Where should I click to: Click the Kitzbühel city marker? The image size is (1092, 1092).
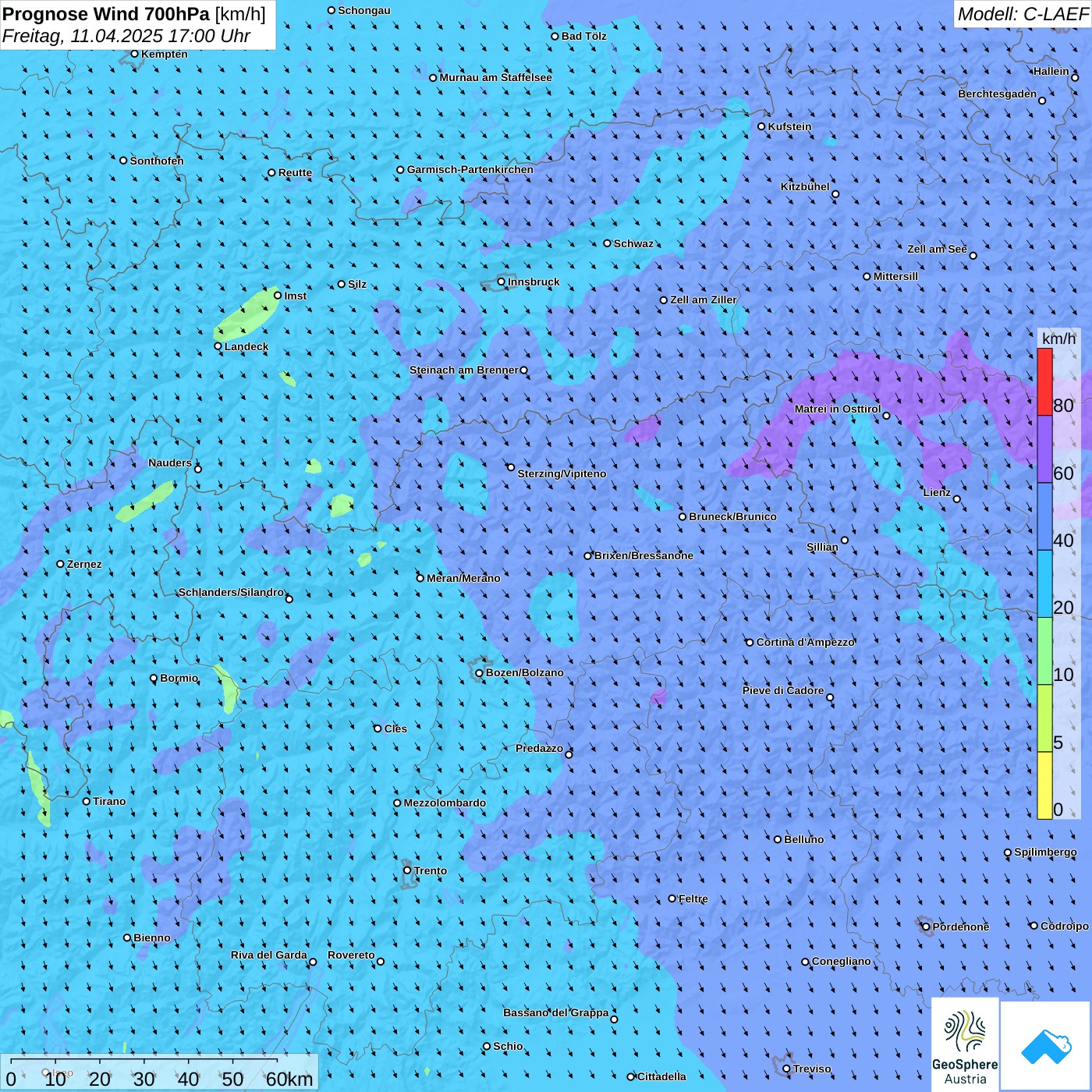[x=835, y=194]
